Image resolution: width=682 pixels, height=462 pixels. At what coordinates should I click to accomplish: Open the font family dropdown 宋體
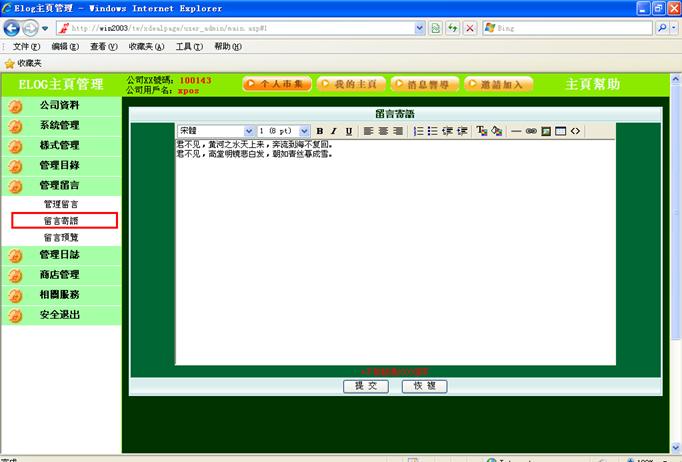pyautogui.click(x=215, y=131)
